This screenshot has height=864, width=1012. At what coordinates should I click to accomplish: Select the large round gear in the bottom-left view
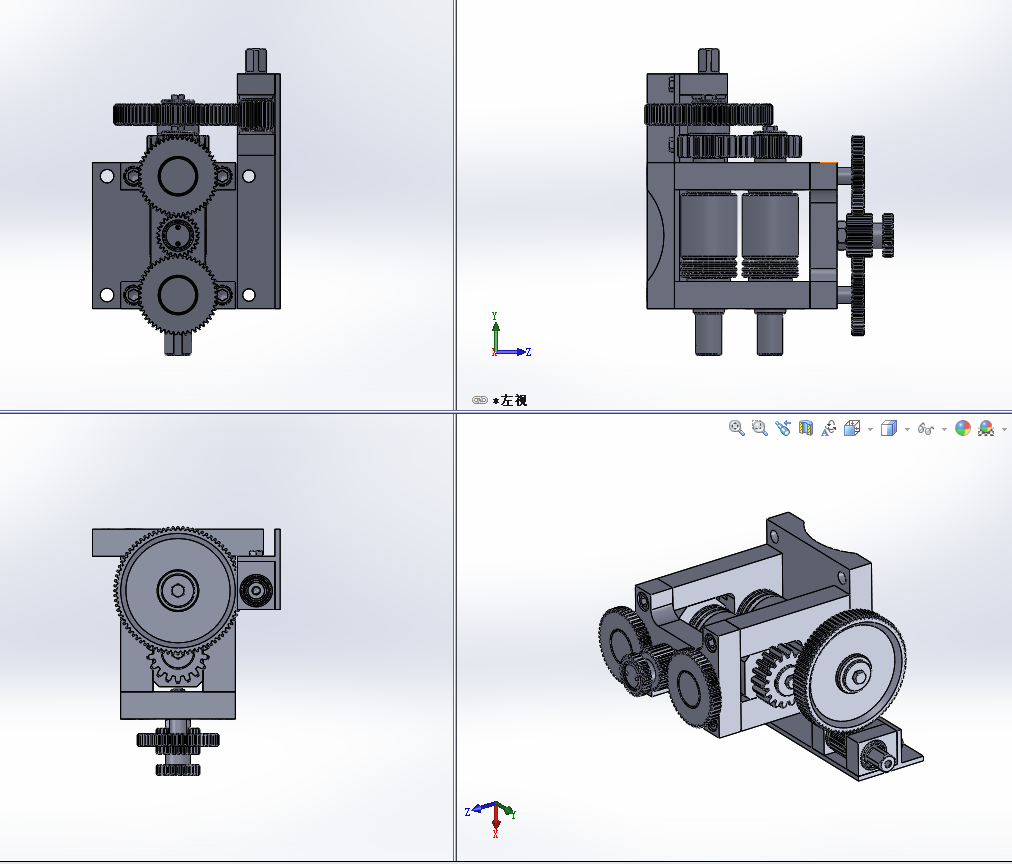coord(176,588)
